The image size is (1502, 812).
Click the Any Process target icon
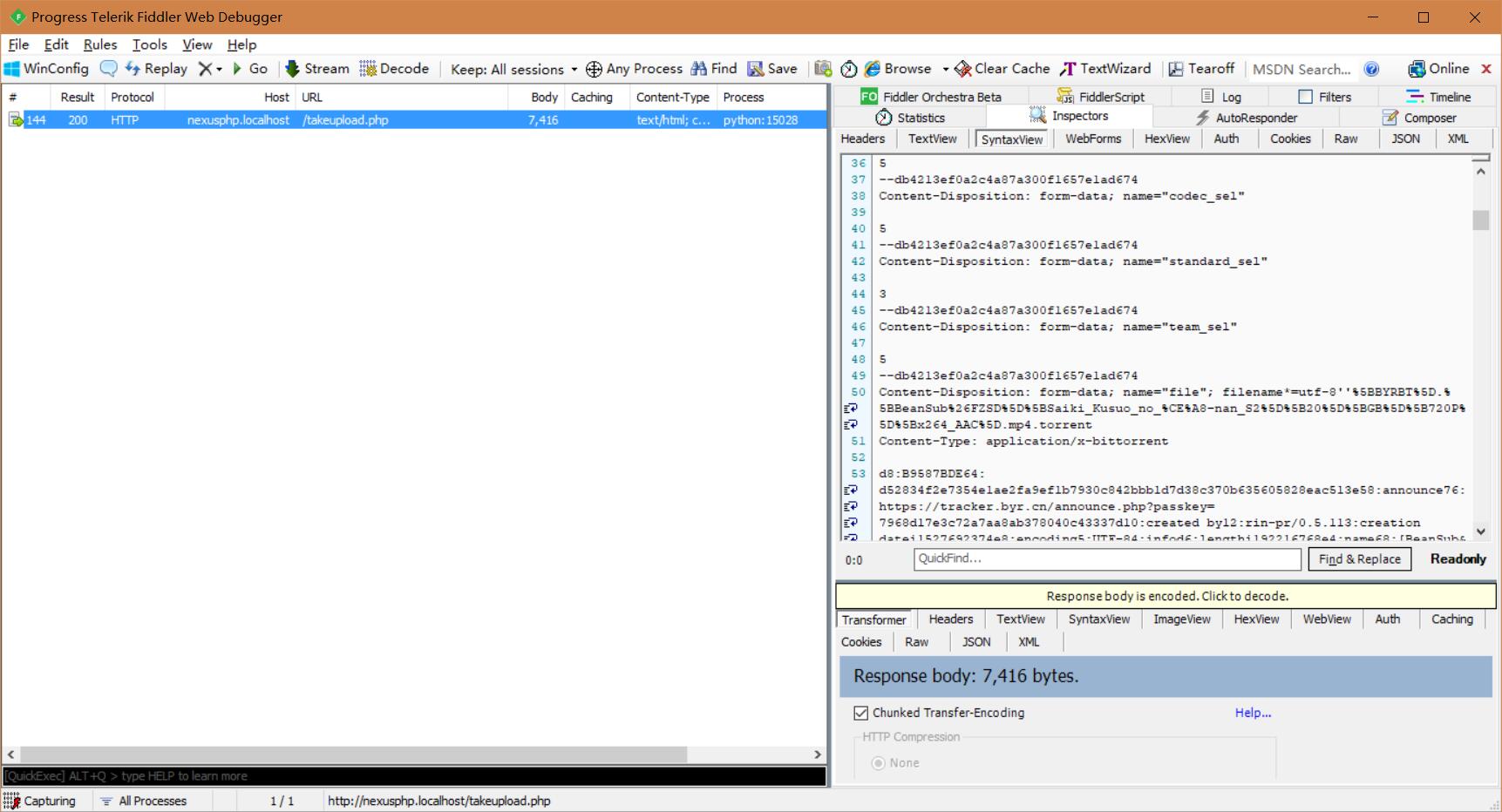[x=594, y=69]
